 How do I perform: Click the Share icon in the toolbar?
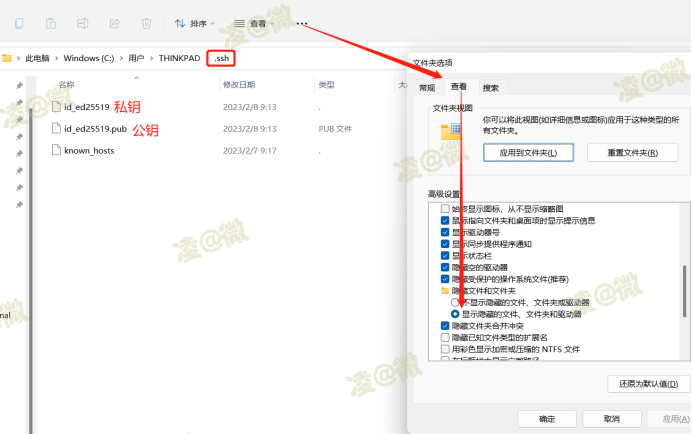click(115, 23)
